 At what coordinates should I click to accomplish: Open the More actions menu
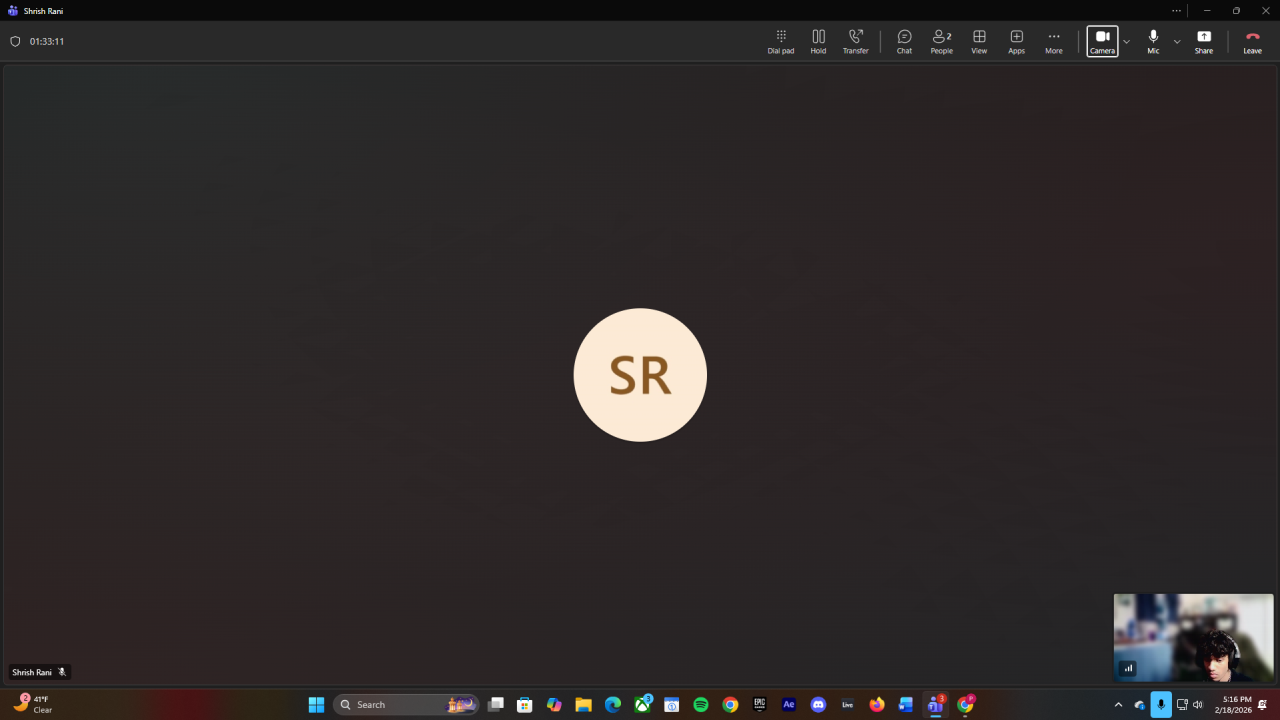coord(1054,41)
